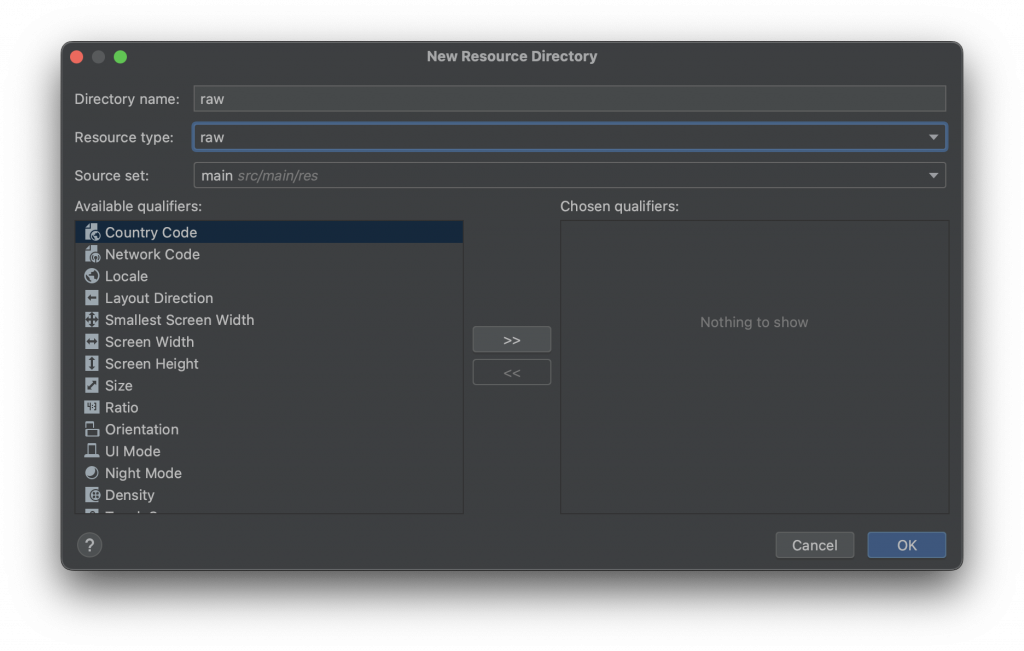1024x651 pixels.
Task: Select the Ratio qualifier entry
Action: click(x=269, y=407)
